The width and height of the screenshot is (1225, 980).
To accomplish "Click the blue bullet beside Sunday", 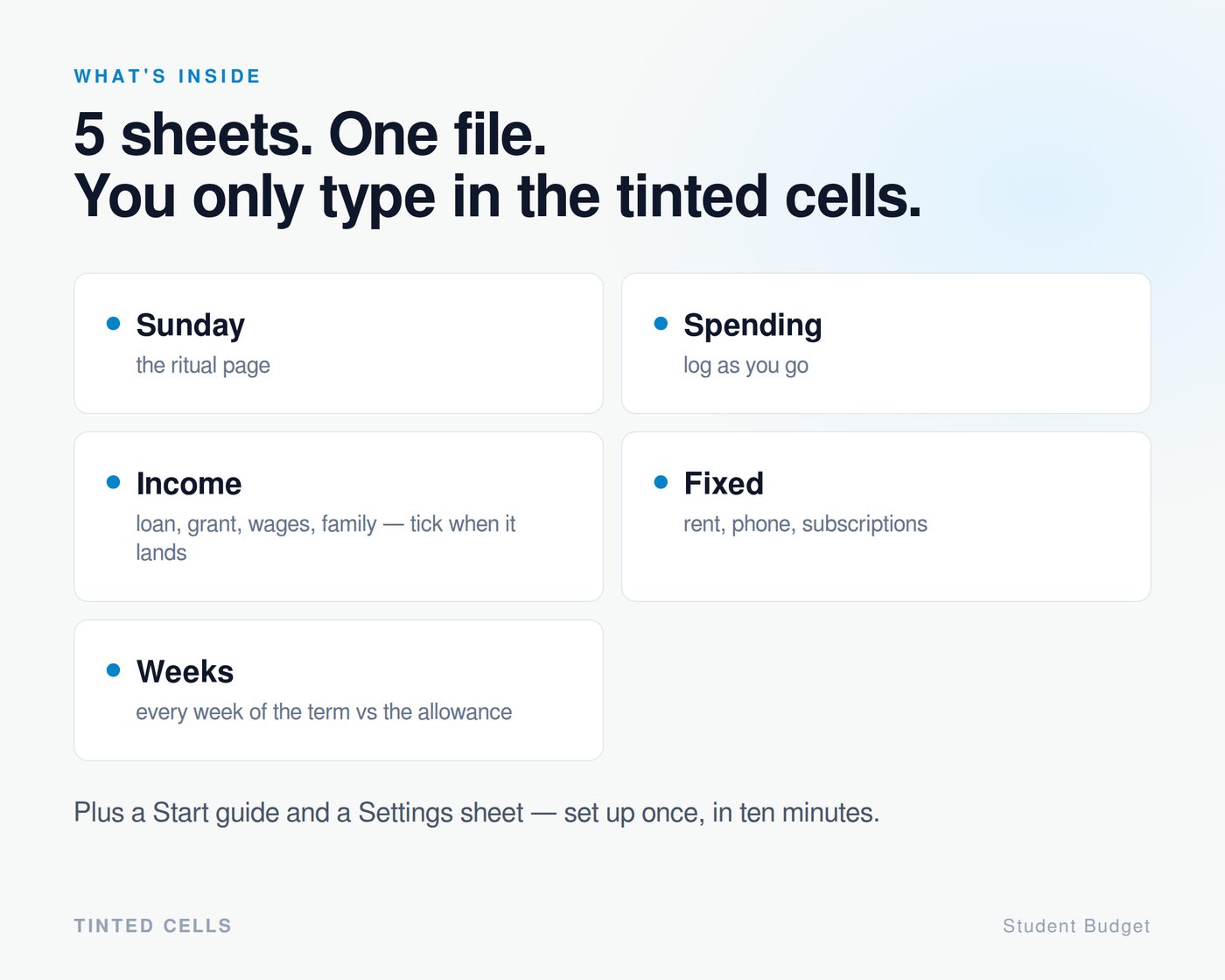I will pyautogui.click(x=113, y=324).
